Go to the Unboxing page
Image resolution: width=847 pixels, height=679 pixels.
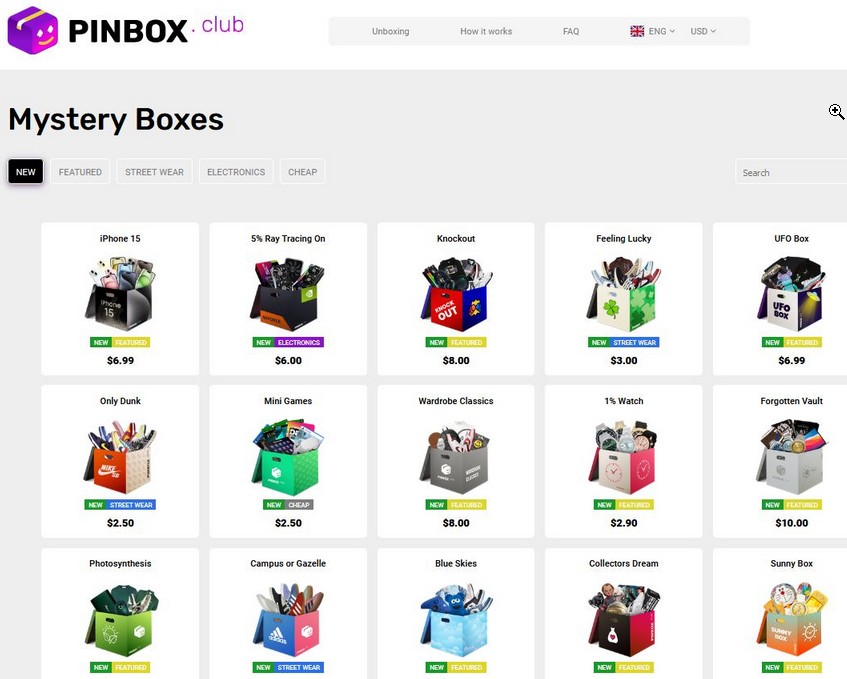pyautogui.click(x=391, y=31)
